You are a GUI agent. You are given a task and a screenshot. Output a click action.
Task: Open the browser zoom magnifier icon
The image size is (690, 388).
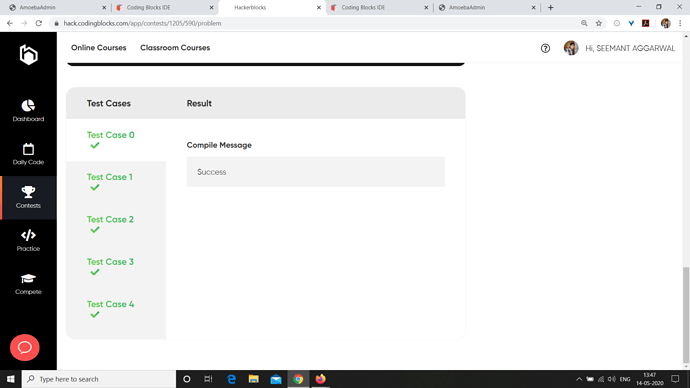click(x=584, y=23)
